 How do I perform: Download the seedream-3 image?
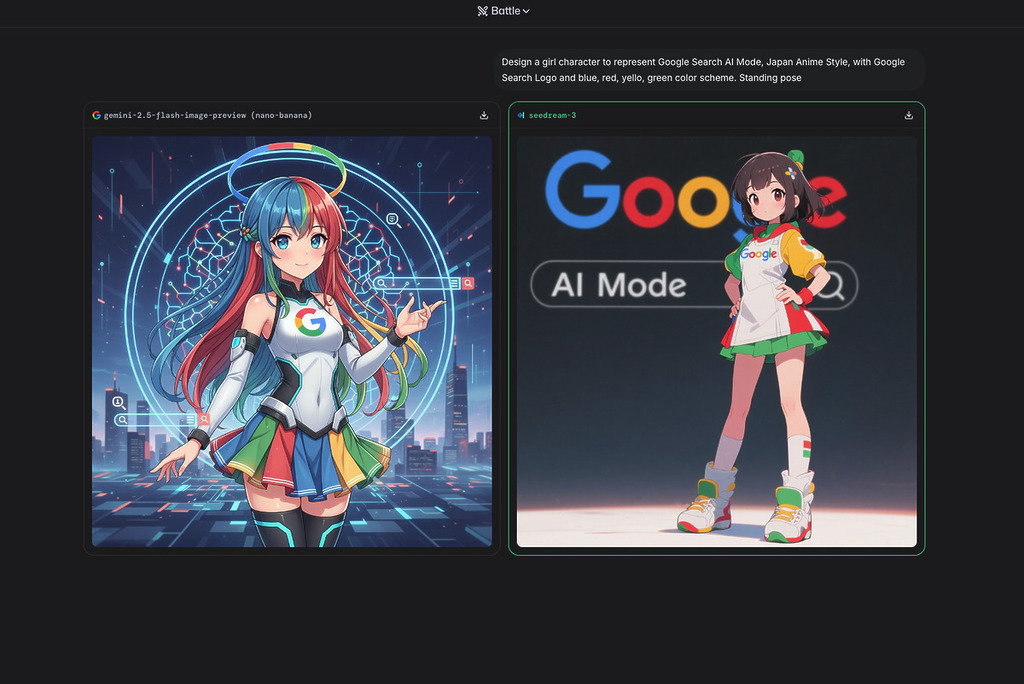point(908,116)
